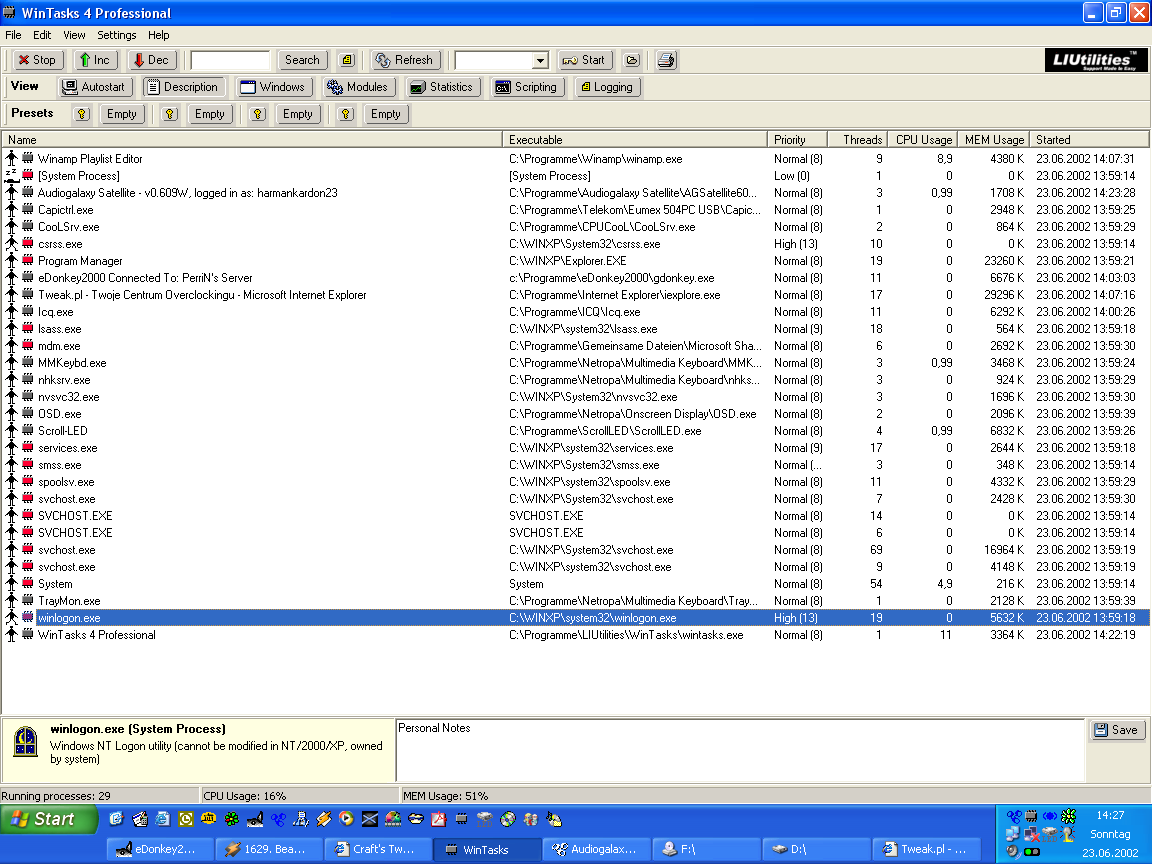Viewport: 1152px width, 864px height.
Task: Click the open-folder icon beside Start
Action: click(x=632, y=60)
